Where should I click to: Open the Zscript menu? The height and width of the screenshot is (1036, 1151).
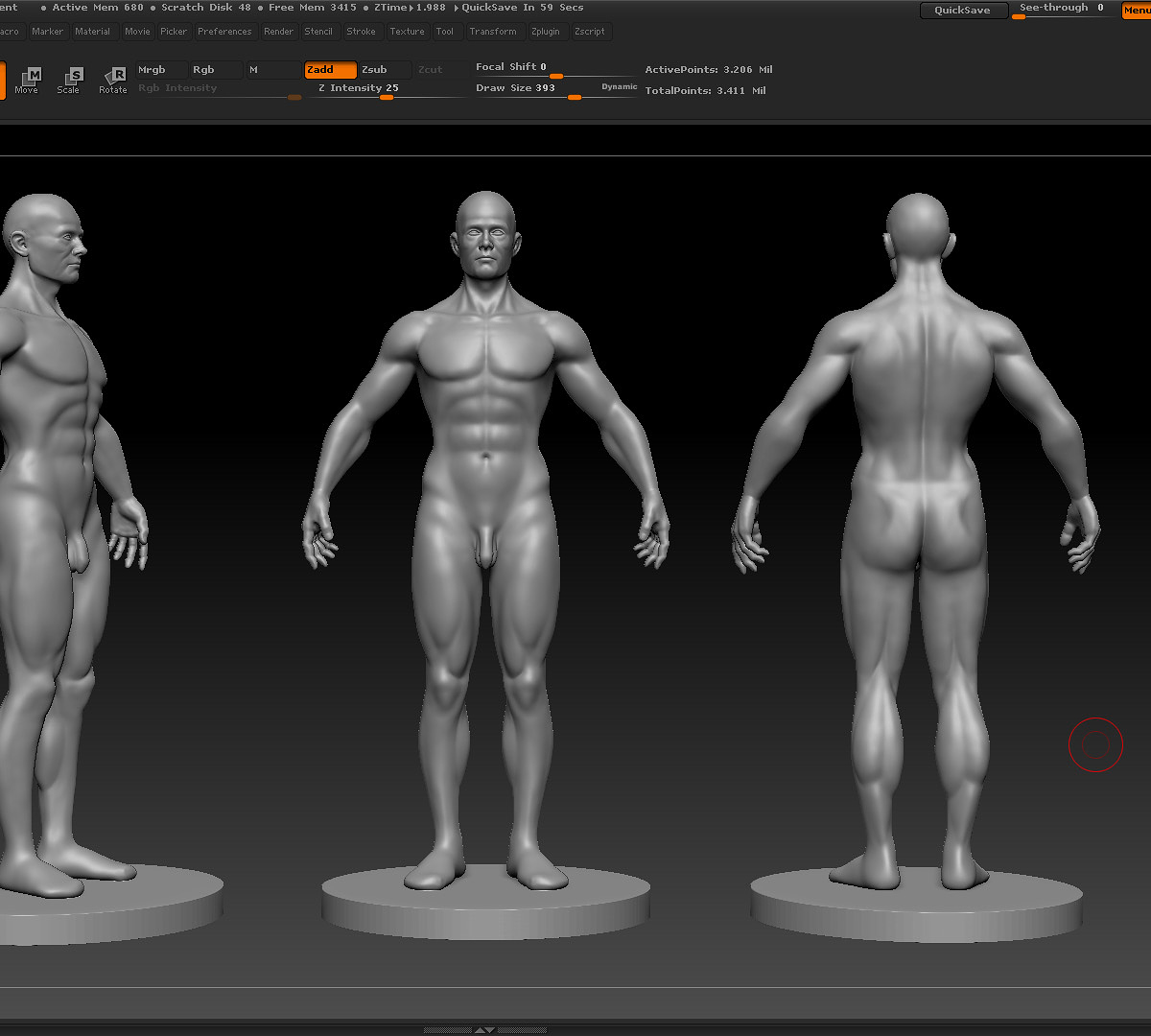(590, 32)
